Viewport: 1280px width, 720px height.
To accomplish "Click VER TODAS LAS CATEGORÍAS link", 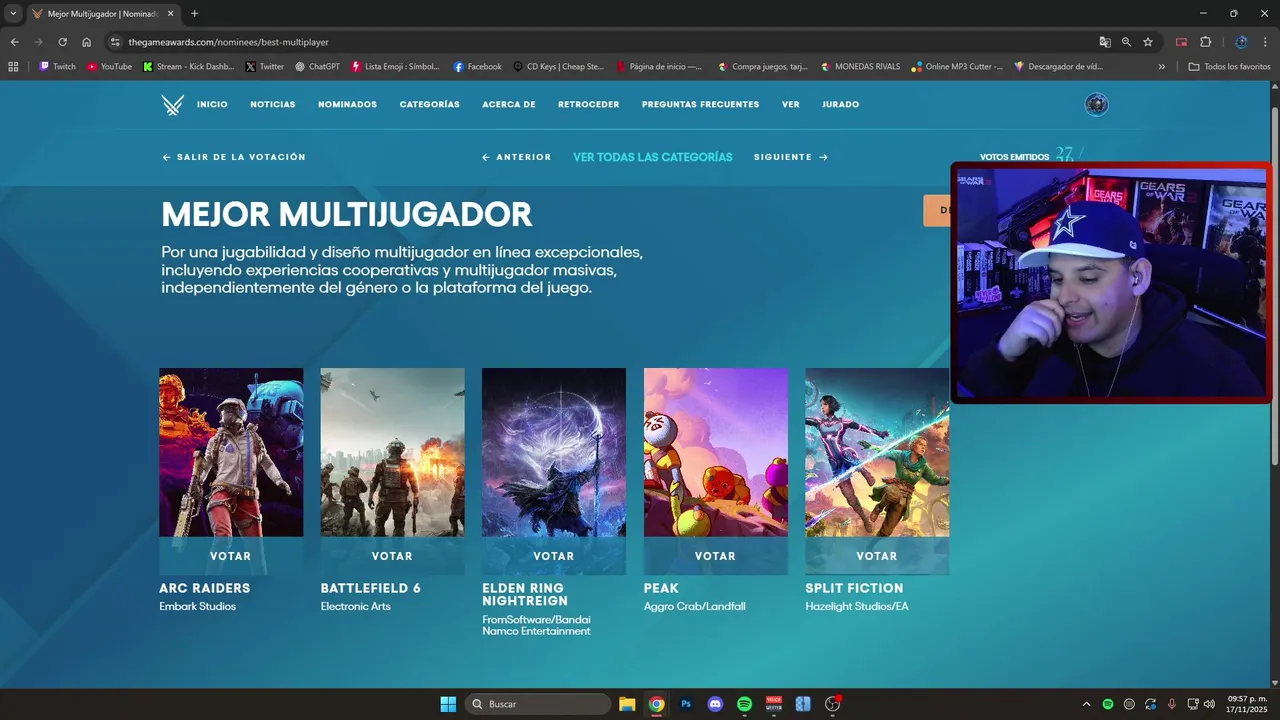I will click(x=653, y=157).
